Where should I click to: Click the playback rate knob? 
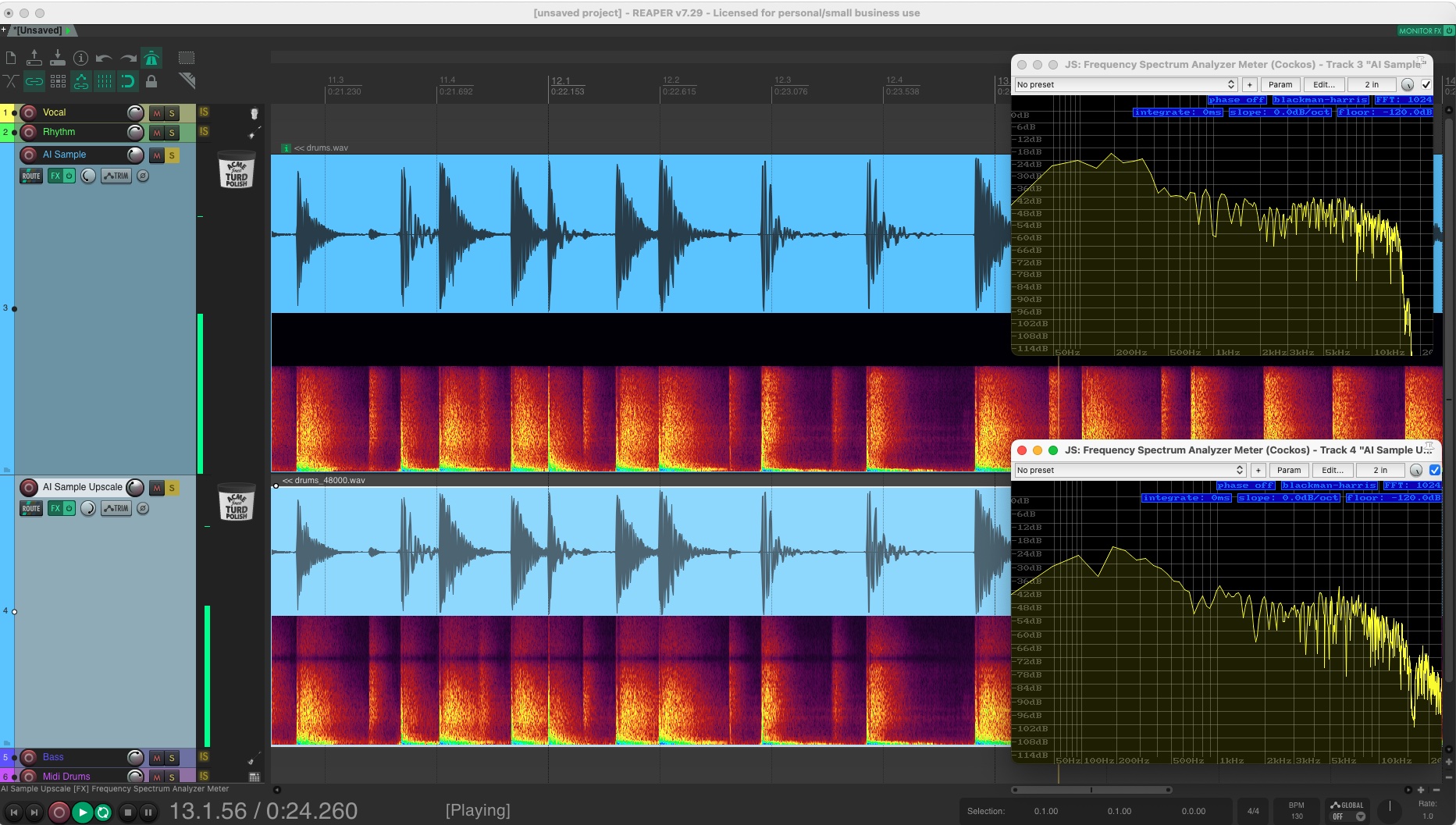click(x=1390, y=810)
